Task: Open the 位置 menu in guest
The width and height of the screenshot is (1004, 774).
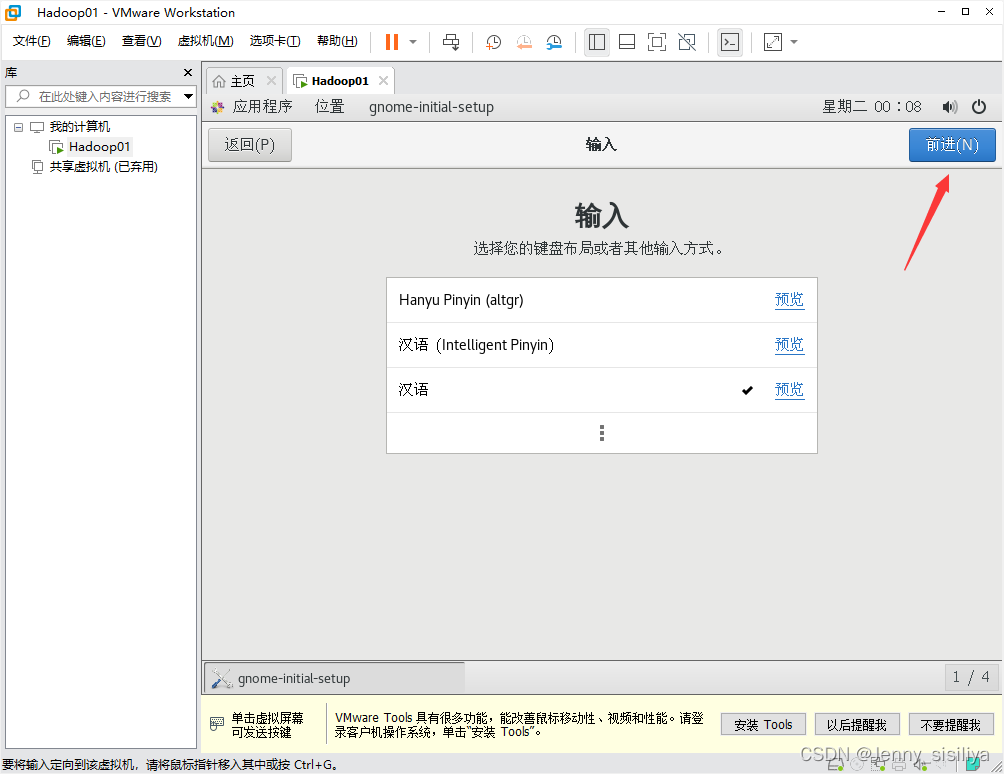Action: click(330, 107)
